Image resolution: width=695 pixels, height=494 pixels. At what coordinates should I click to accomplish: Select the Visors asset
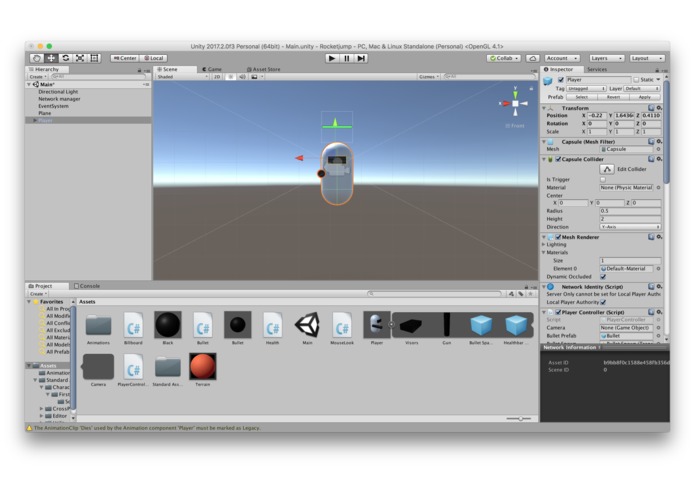coord(411,328)
